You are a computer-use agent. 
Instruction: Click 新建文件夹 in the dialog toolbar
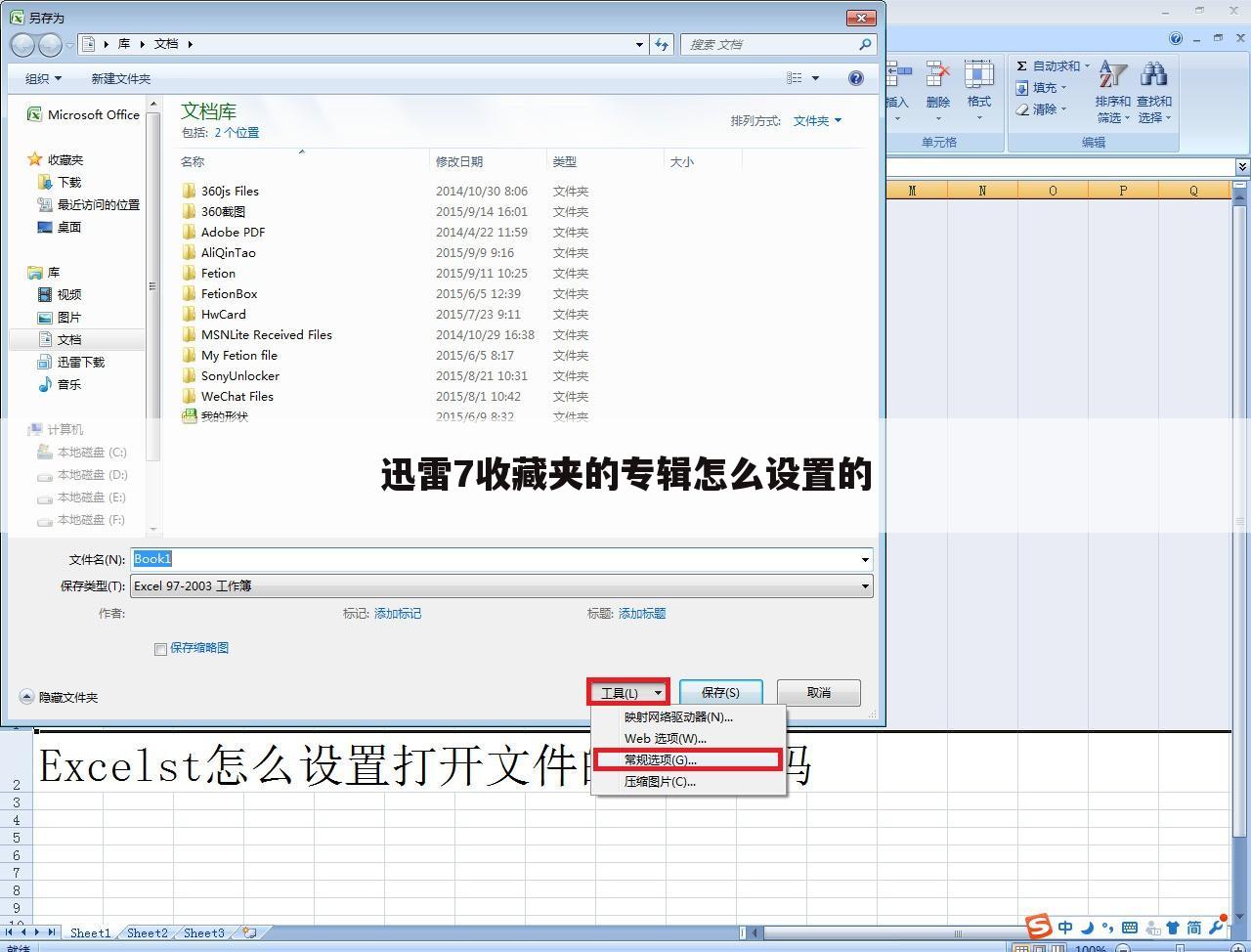point(120,78)
